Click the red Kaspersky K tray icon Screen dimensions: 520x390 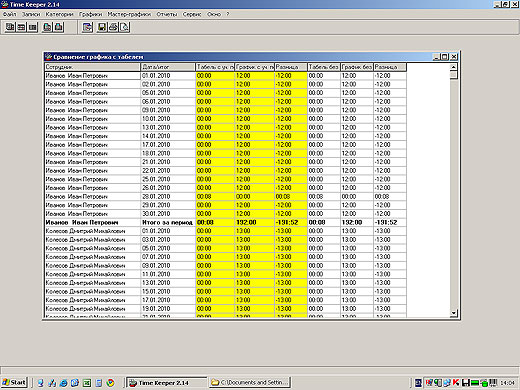[x=455, y=383]
